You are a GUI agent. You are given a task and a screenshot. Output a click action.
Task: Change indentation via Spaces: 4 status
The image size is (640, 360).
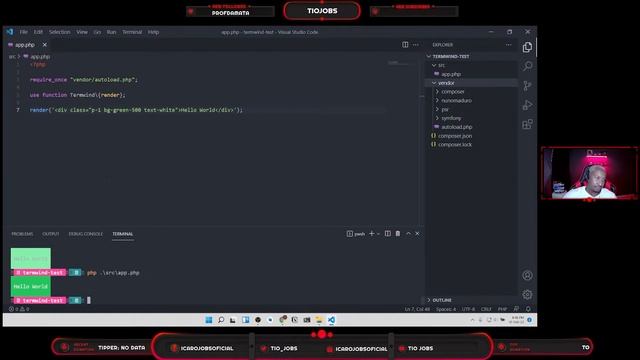446,309
